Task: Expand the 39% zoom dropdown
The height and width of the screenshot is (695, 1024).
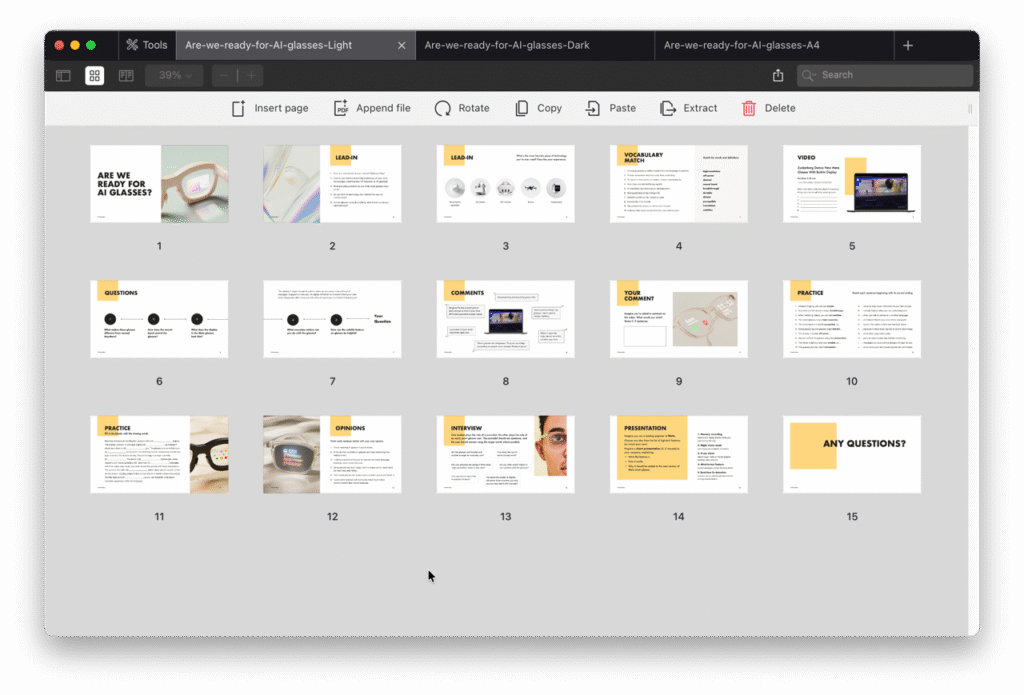Action: [x=175, y=75]
